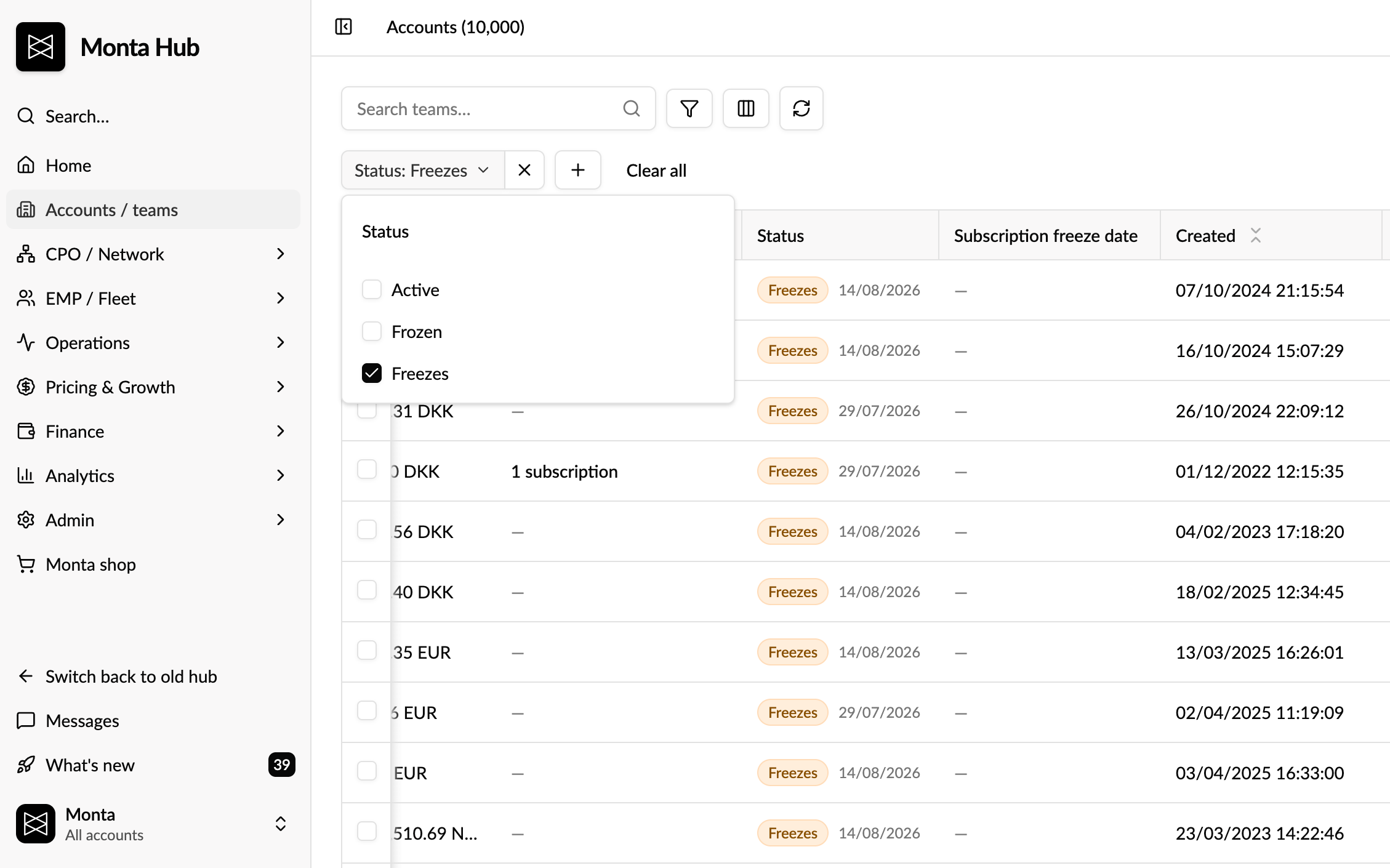The width and height of the screenshot is (1390, 868).
Task: Click Freezes badge in 01/12/2022 row
Action: (792, 471)
